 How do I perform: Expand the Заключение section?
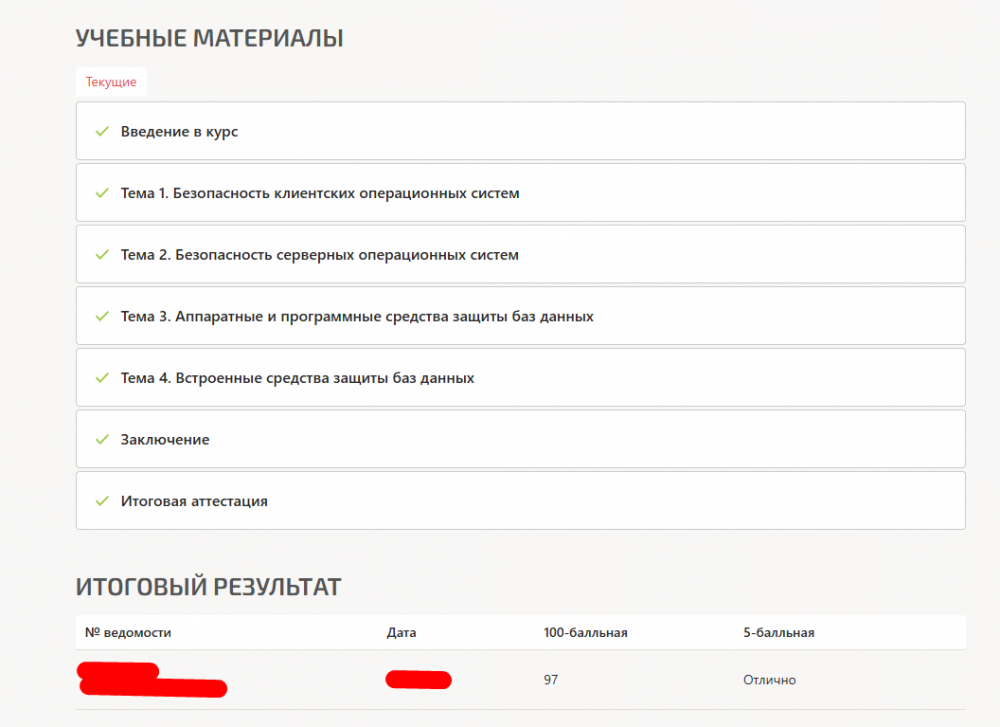[x=165, y=440]
